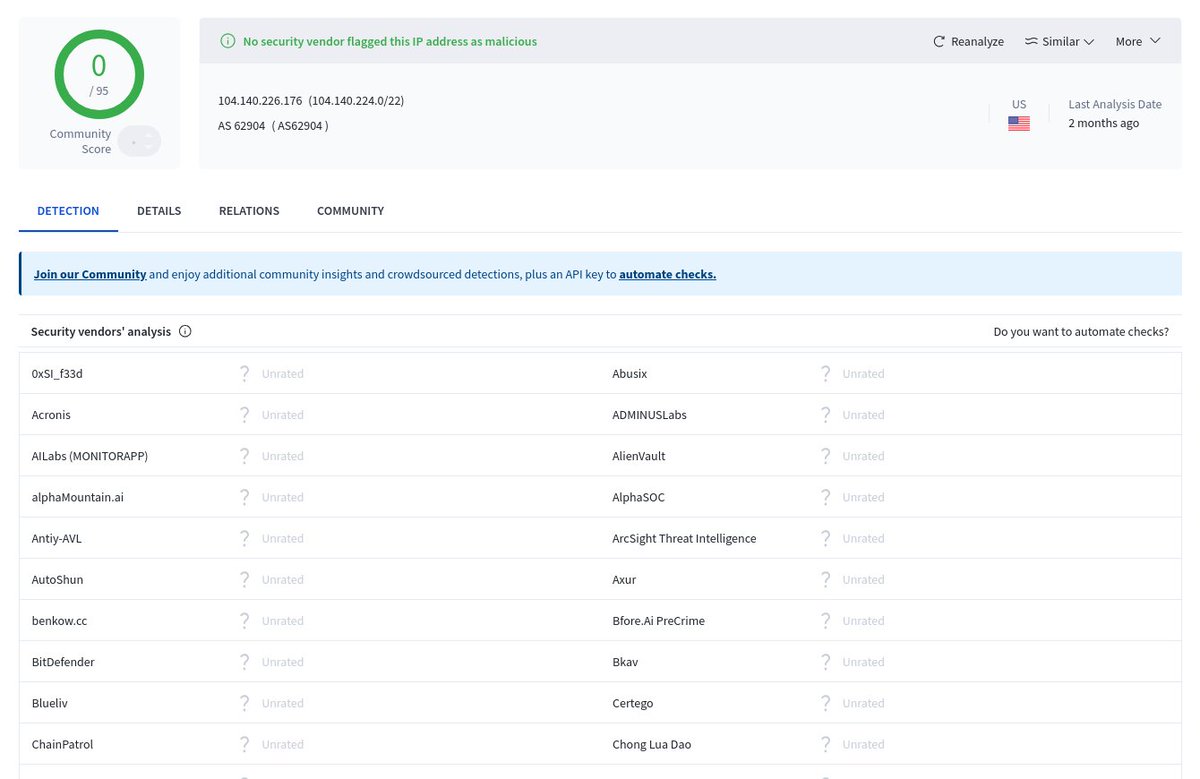This screenshot has height=779, width=1200.
Task: Click the question mark icon for AILabs (MONITORAPP)
Action: pyautogui.click(x=244, y=456)
